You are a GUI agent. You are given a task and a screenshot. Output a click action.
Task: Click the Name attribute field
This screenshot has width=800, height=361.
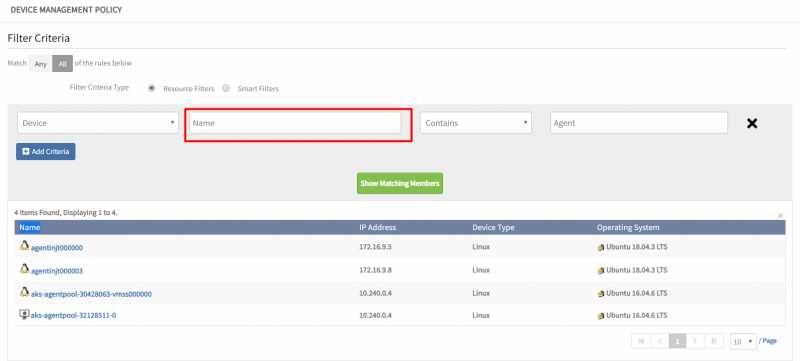point(295,123)
